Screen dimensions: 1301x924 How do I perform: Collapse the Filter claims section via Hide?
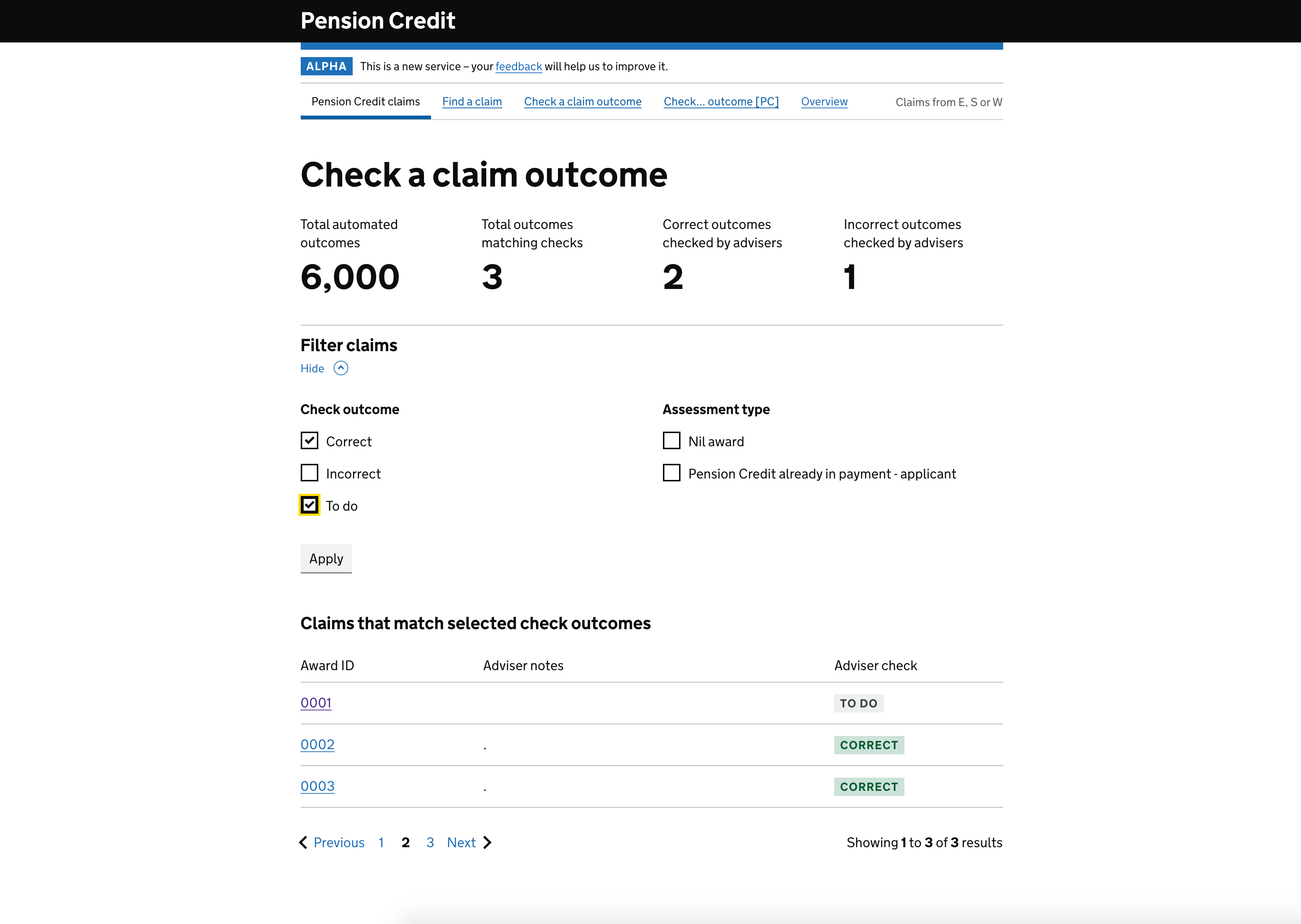[312, 368]
